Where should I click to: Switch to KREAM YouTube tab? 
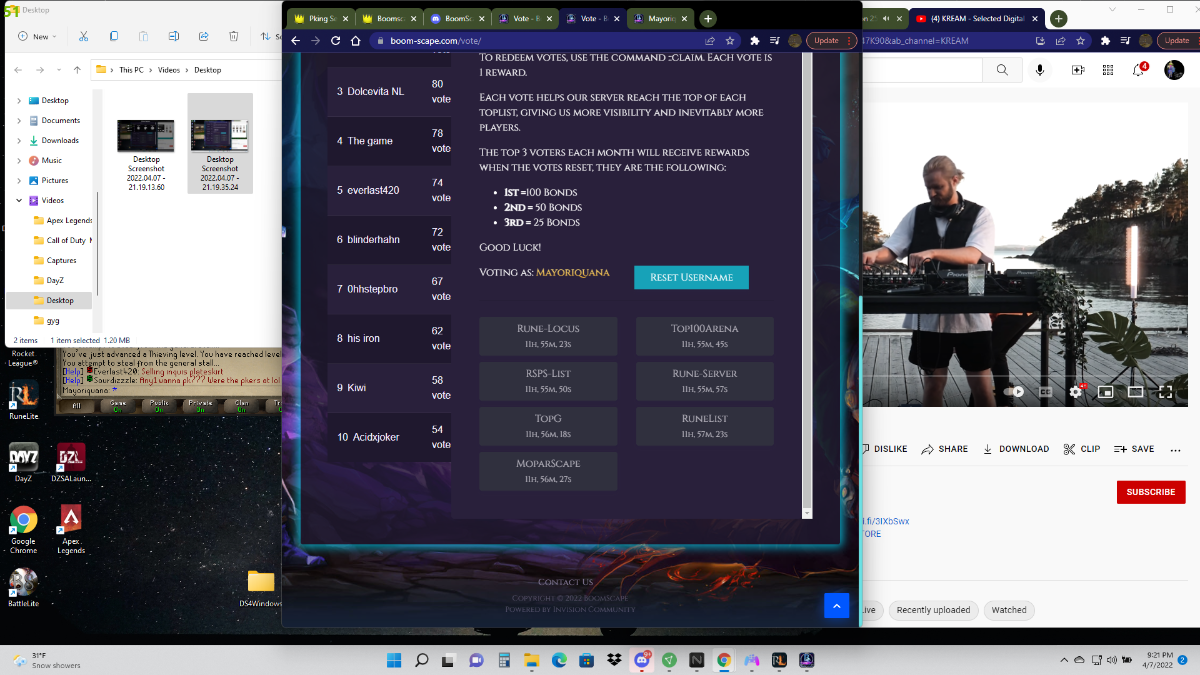pos(977,19)
